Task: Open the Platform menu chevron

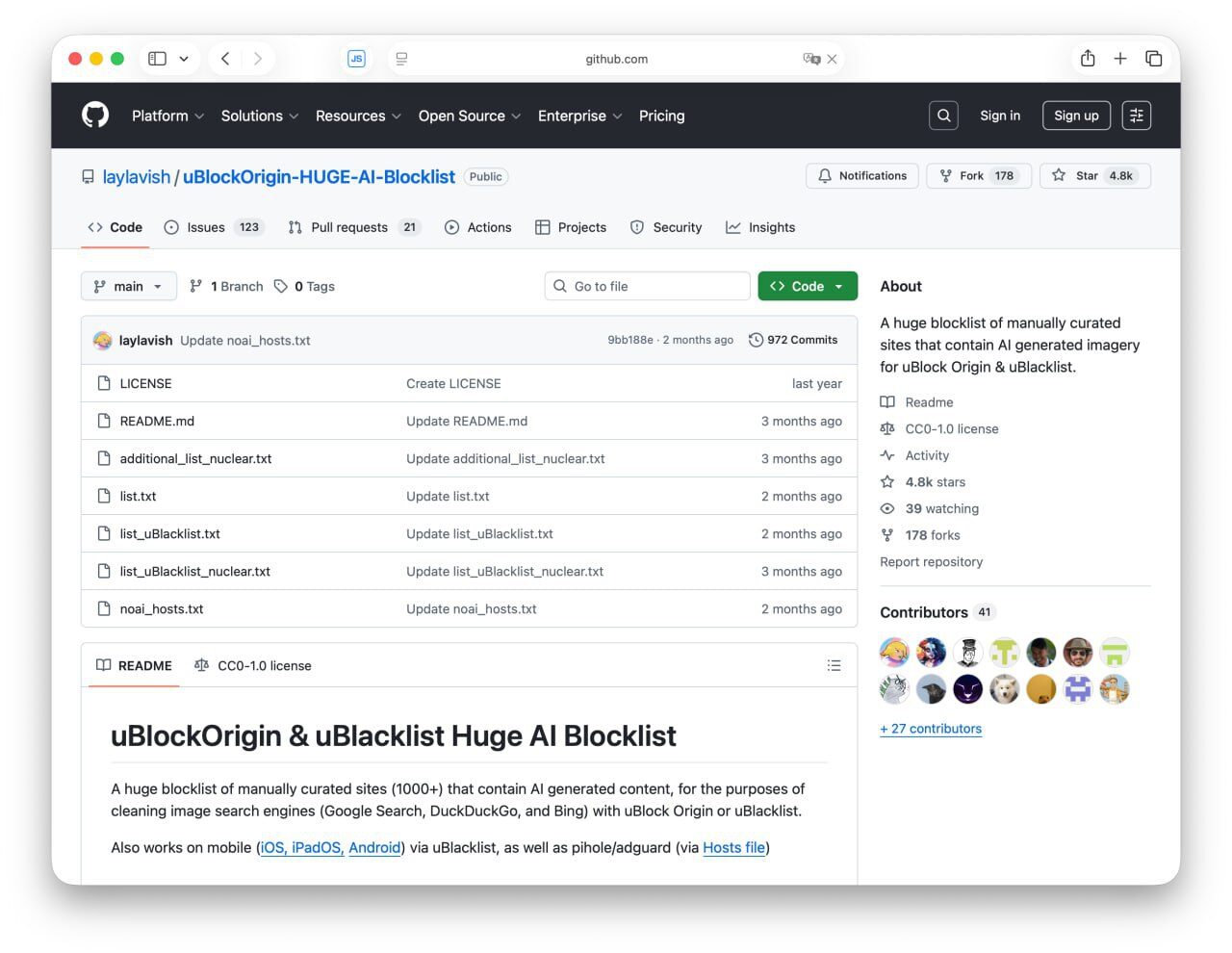Action: (199, 116)
